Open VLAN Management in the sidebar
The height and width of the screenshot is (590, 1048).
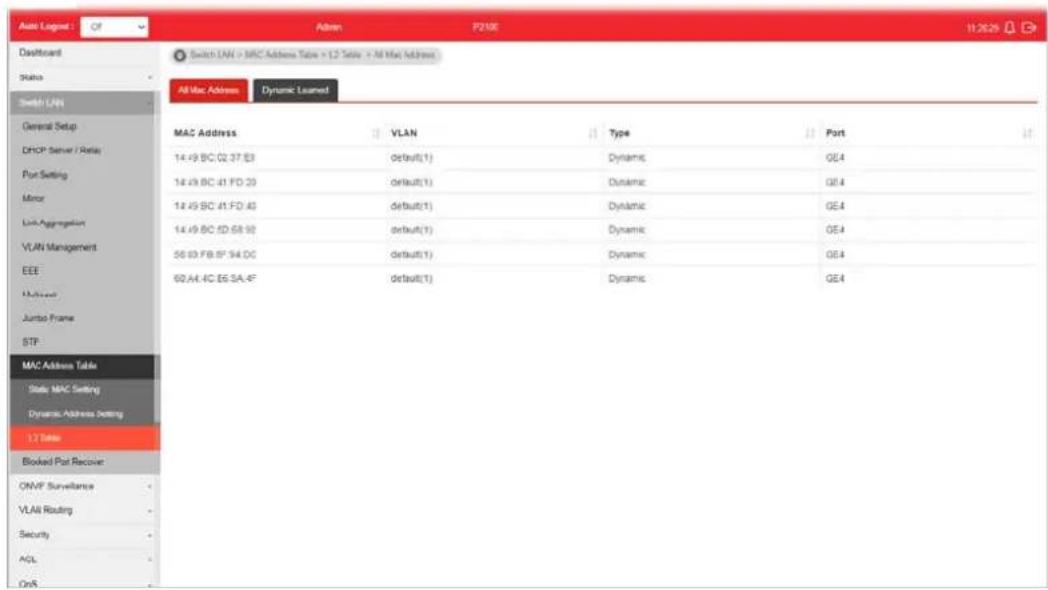[x=59, y=247]
